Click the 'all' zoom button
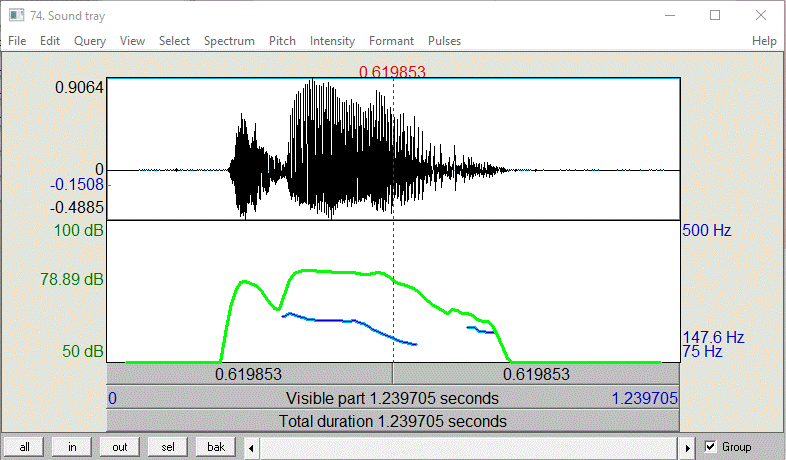 [x=24, y=447]
